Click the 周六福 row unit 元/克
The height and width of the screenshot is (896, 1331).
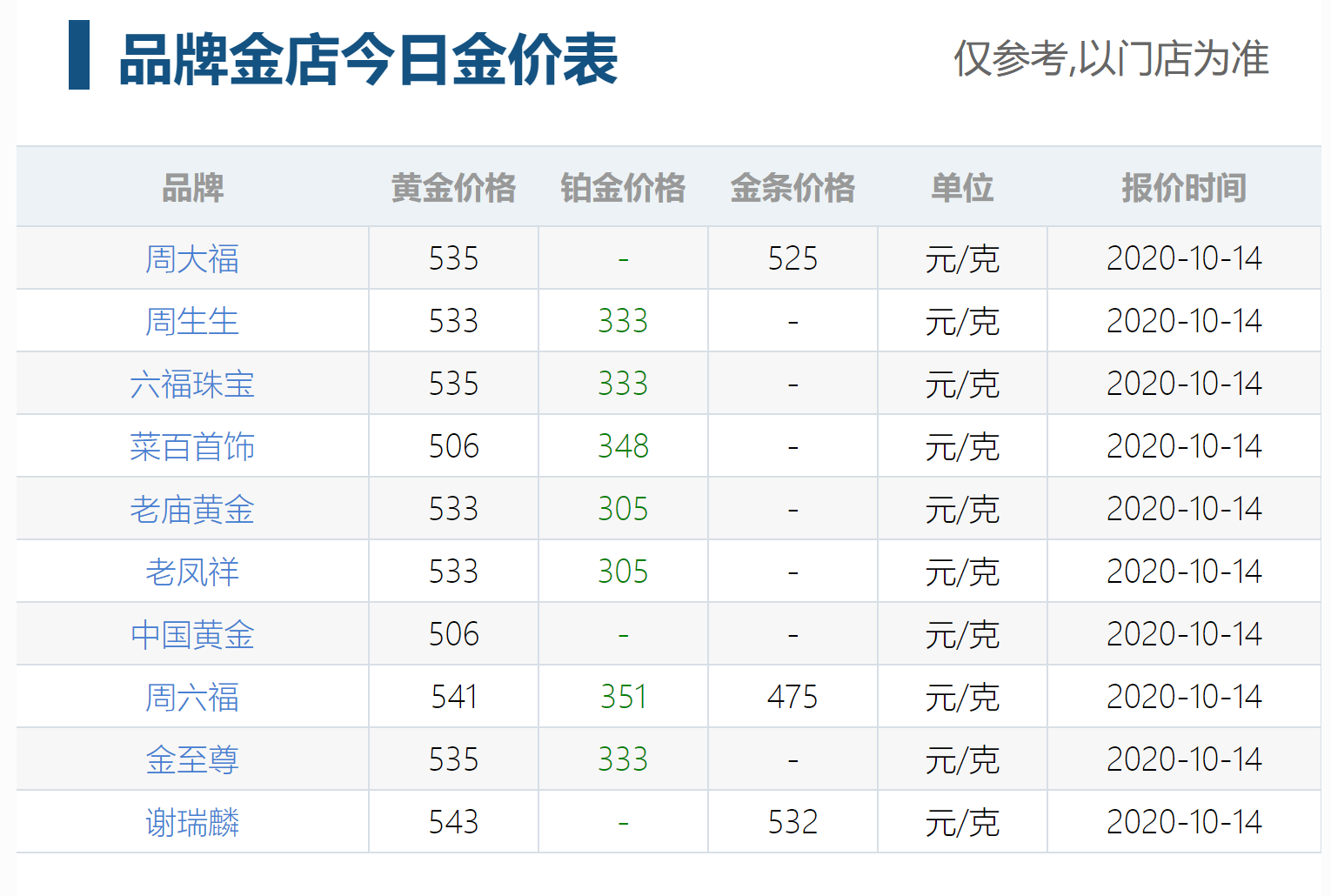click(x=962, y=698)
